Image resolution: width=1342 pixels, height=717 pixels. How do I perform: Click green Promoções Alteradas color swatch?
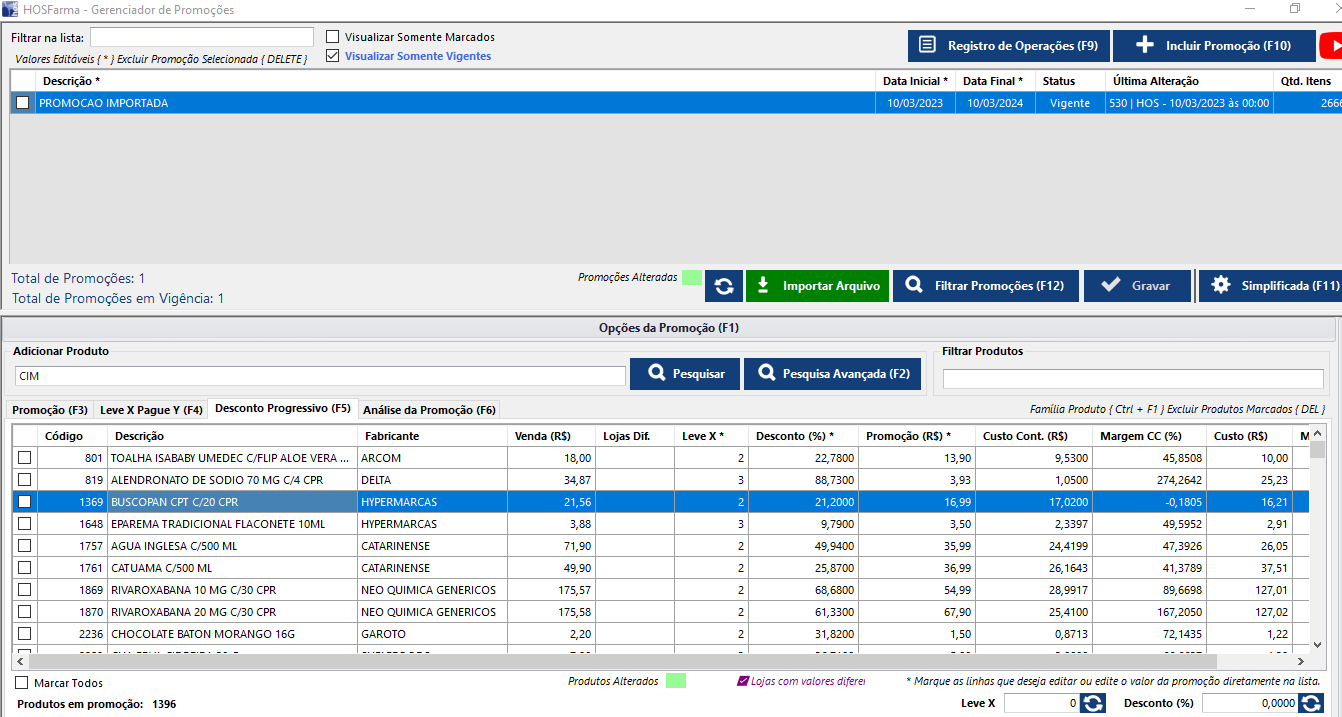691,278
